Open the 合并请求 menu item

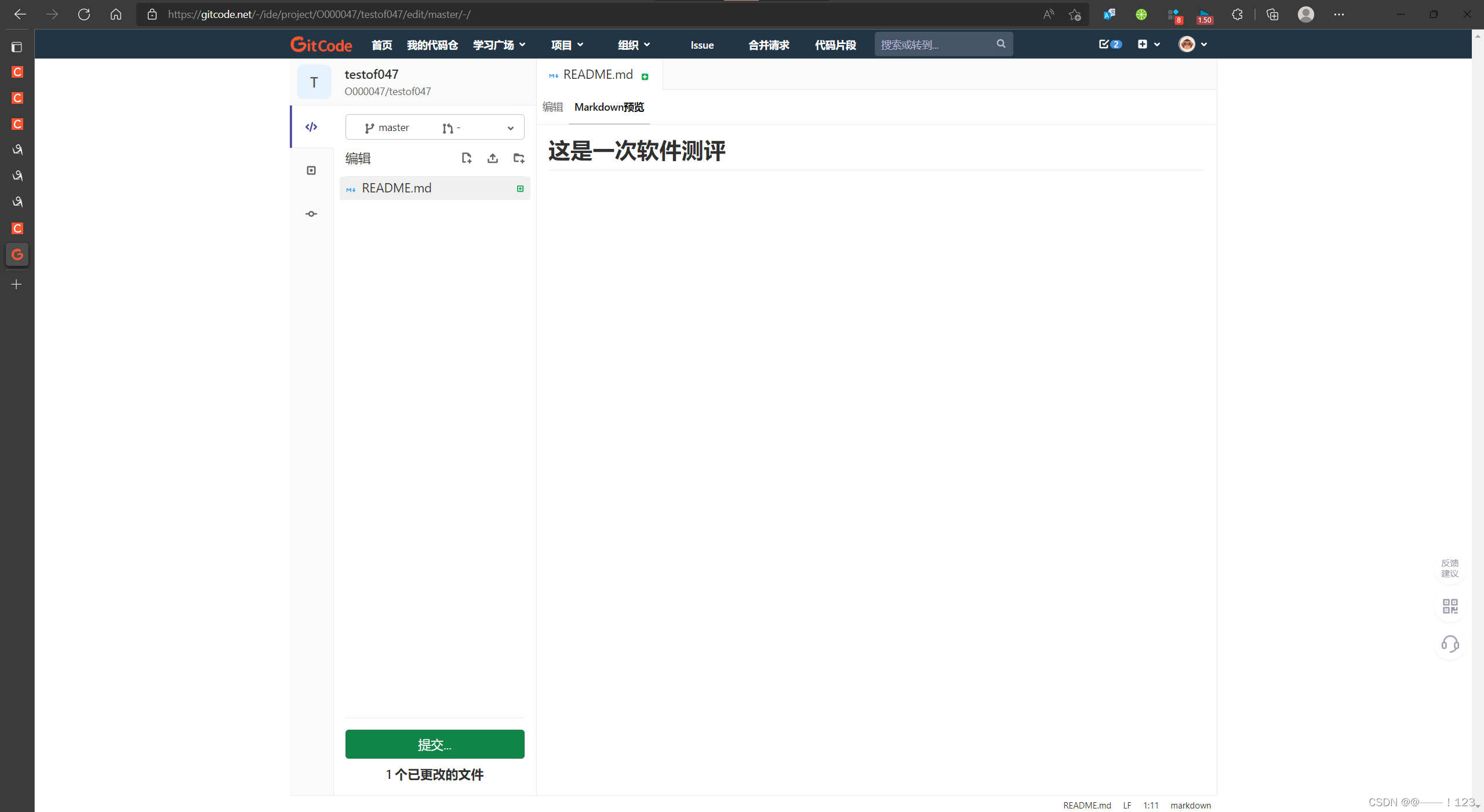(768, 44)
